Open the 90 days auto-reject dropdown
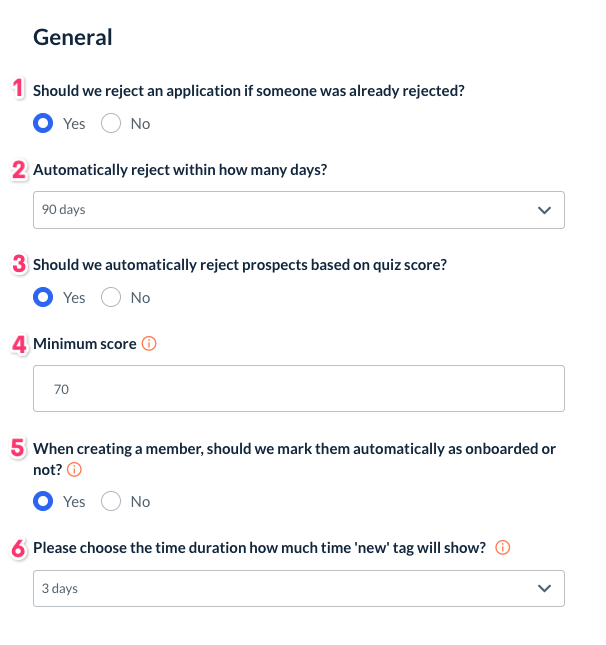The width and height of the screenshot is (606, 645). [298, 210]
